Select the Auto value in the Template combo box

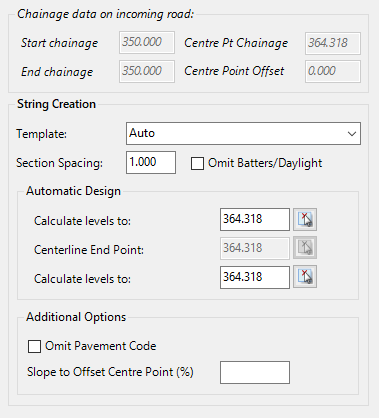click(x=142, y=133)
